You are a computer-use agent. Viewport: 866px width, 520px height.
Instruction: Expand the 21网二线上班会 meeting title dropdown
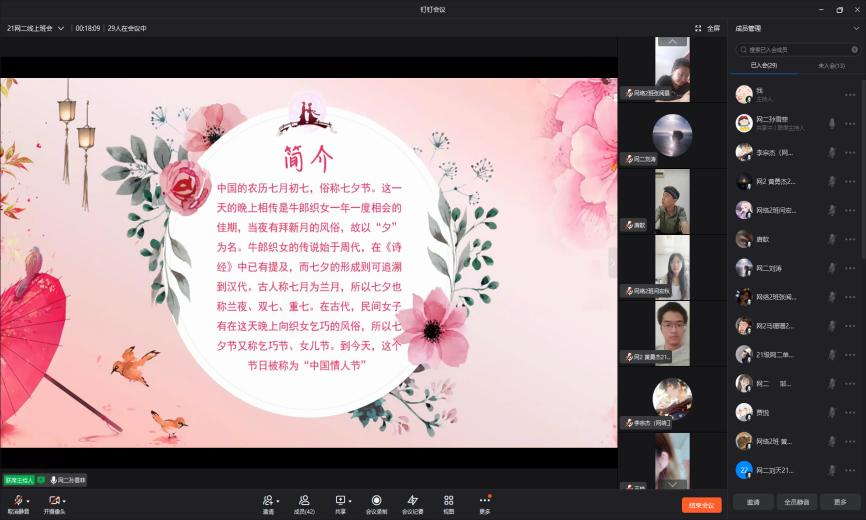61,28
